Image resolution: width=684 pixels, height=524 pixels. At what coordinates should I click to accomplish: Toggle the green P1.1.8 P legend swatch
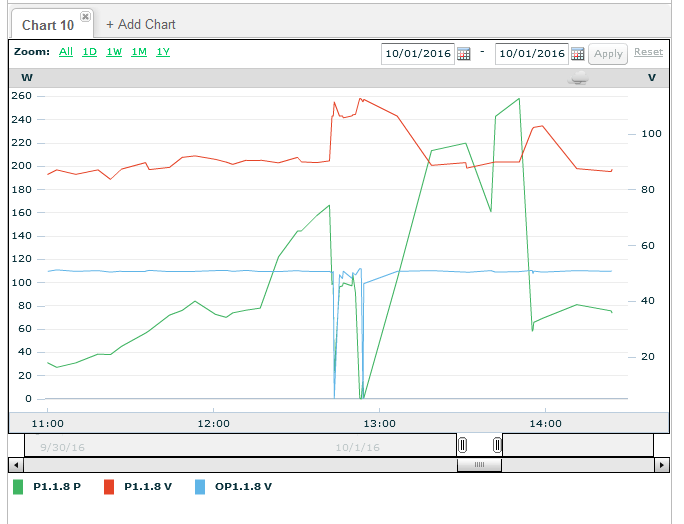tap(18, 487)
